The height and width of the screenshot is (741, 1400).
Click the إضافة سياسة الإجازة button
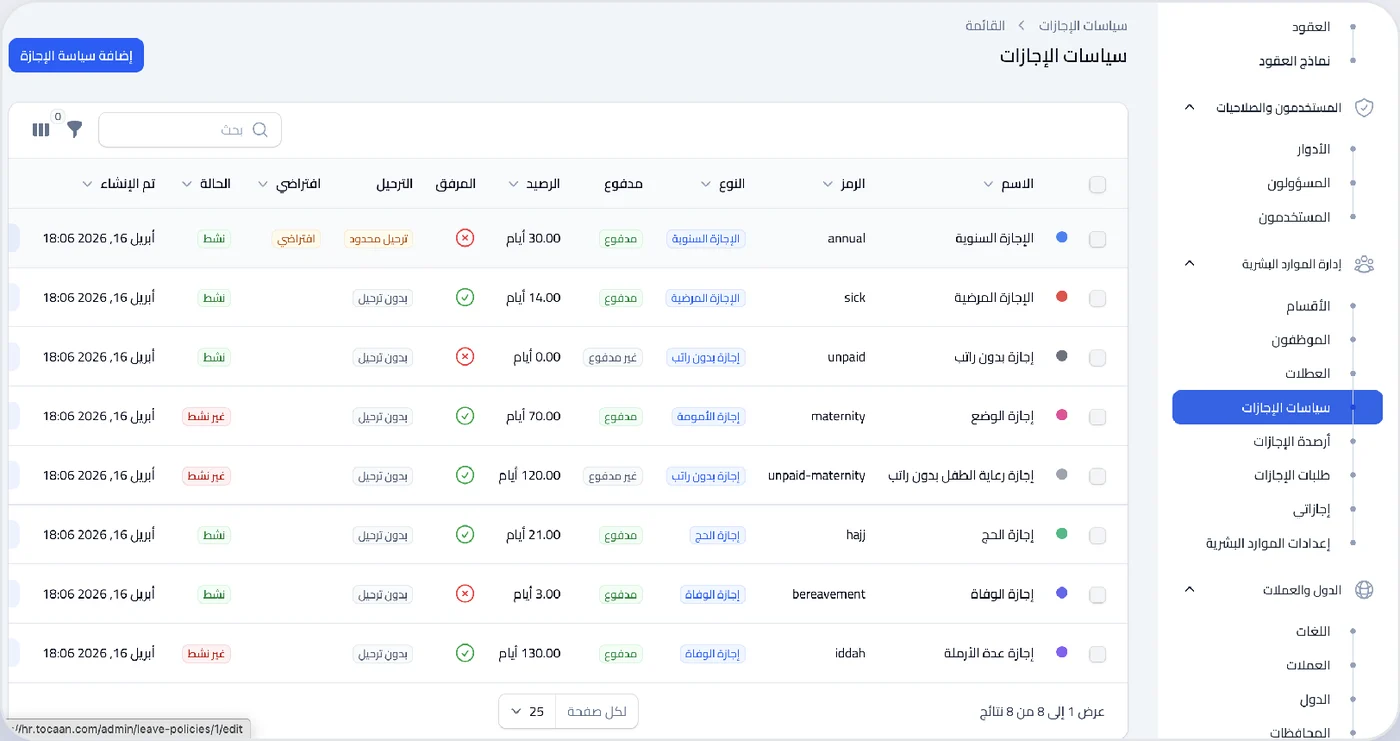coord(76,55)
